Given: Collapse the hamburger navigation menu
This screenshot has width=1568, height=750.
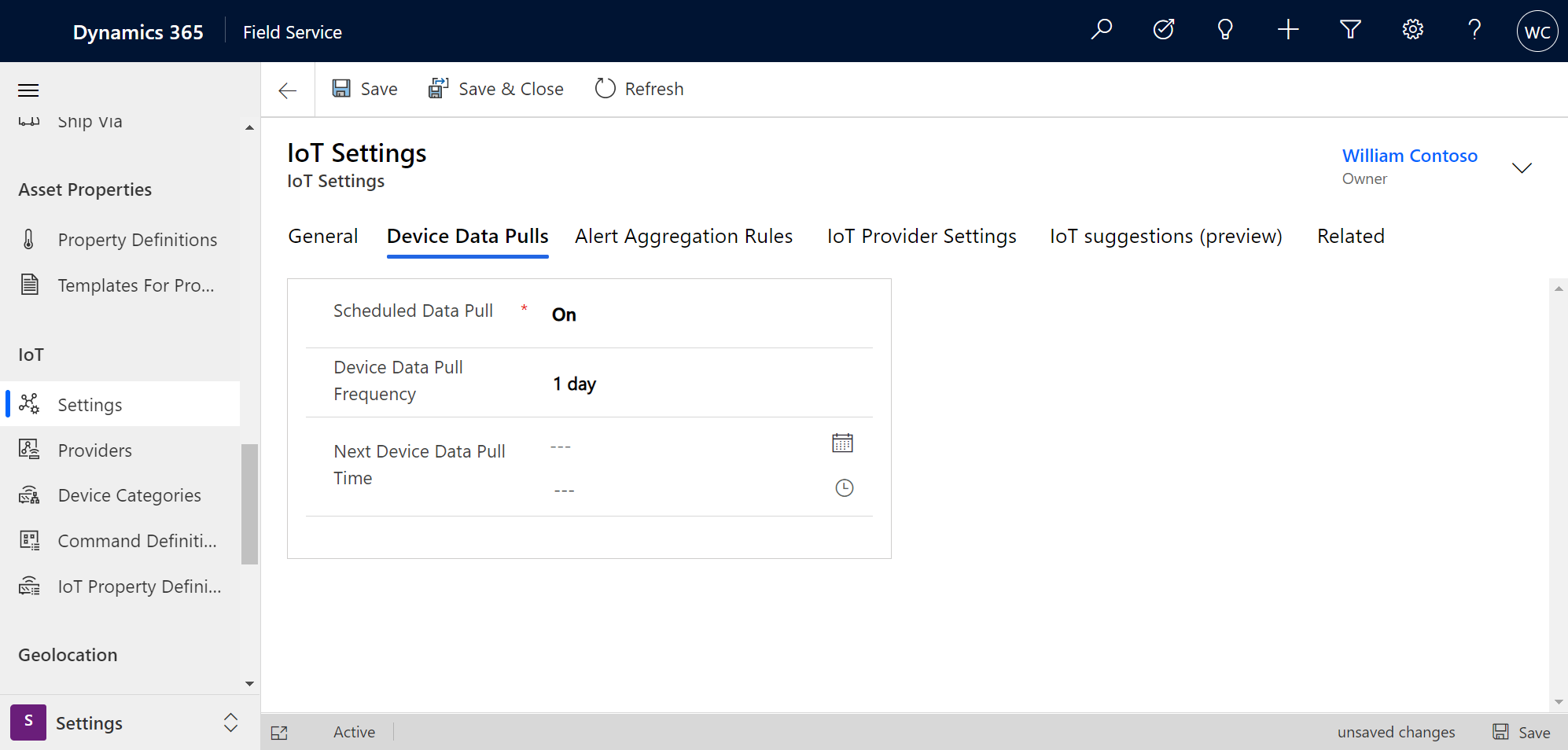Looking at the screenshot, I should click(28, 90).
